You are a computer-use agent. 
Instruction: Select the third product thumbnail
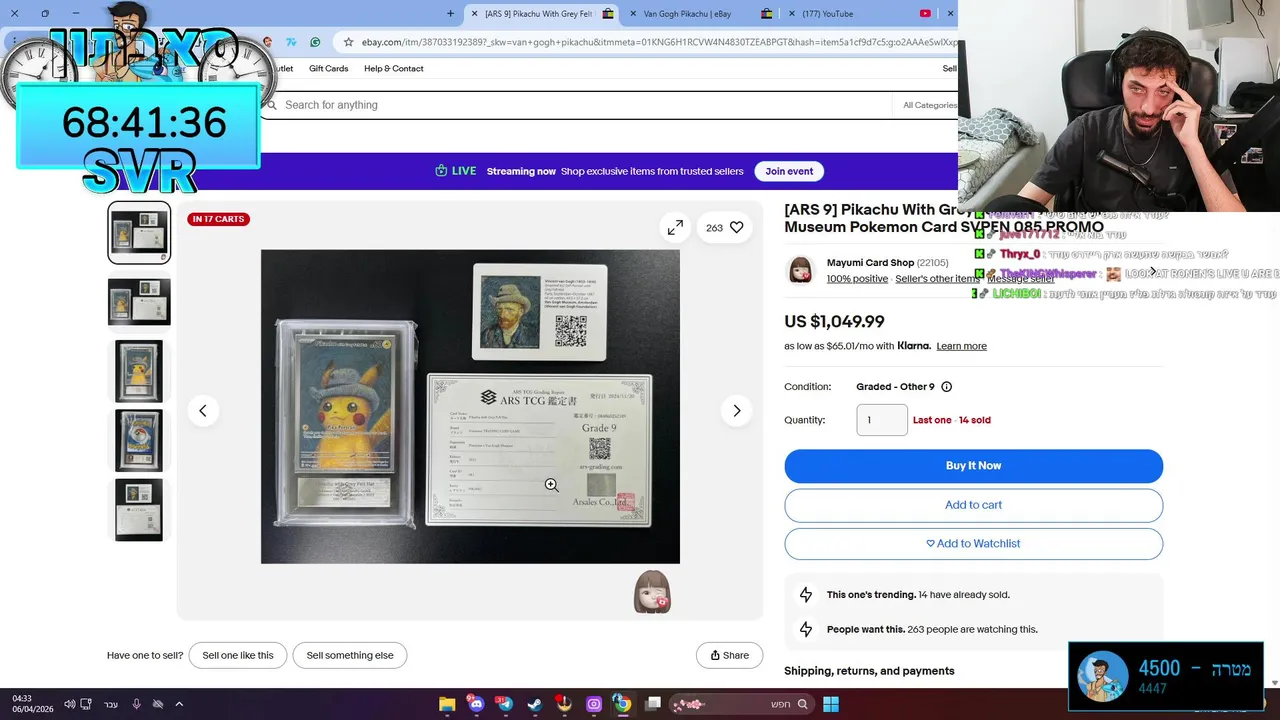pyautogui.click(x=139, y=371)
